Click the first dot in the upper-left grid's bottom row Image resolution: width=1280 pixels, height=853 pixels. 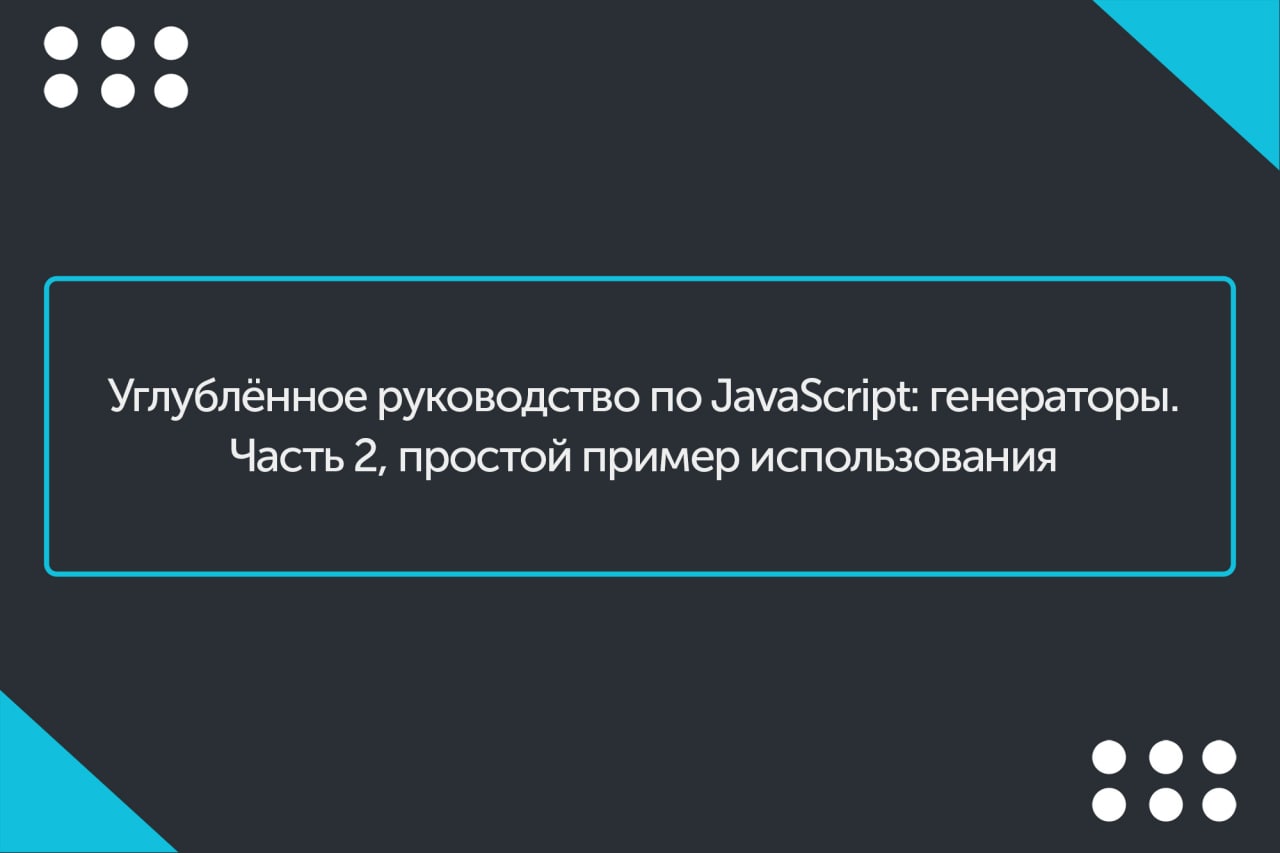coord(61,90)
